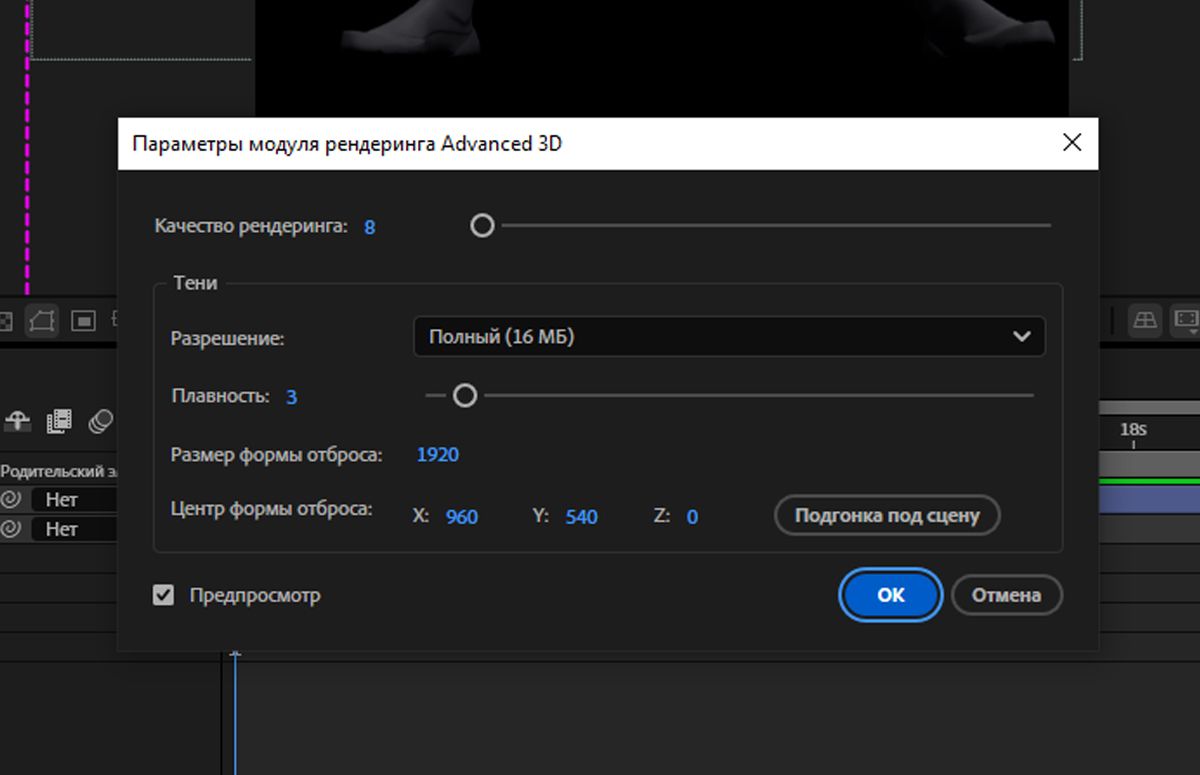This screenshot has height=775, width=1200.
Task: Click the X value "960" of cast shape center
Action: point(463,516)
